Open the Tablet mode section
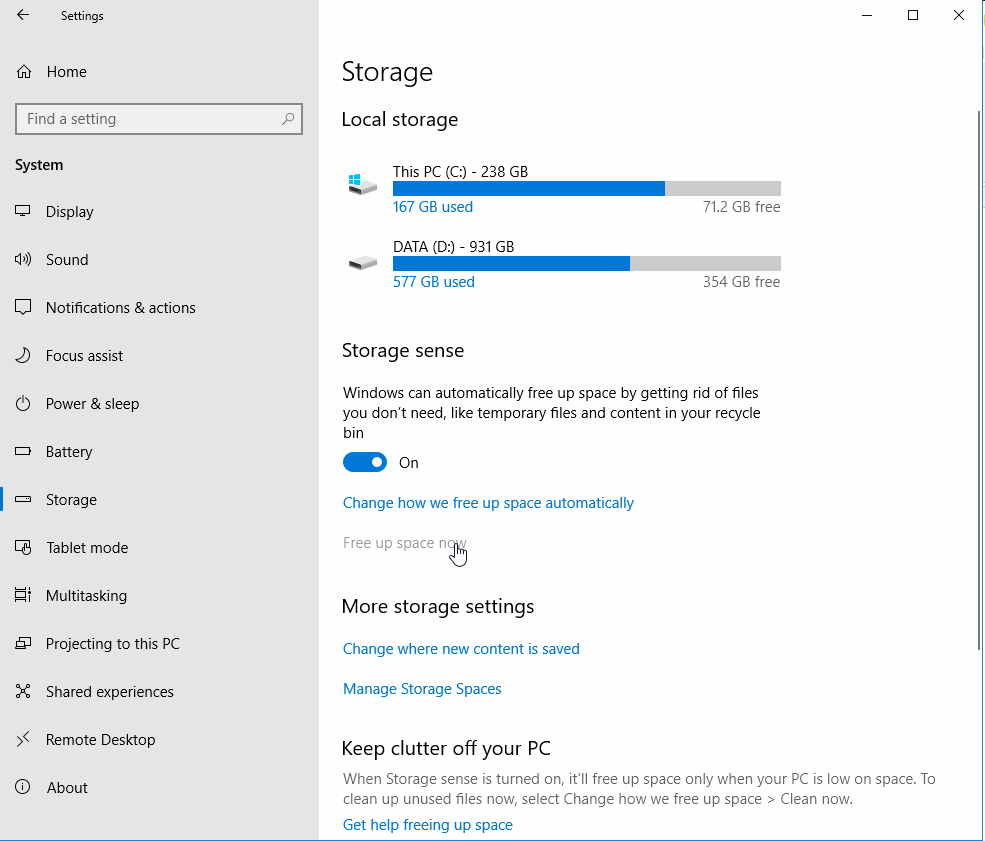 pos(87,548)
